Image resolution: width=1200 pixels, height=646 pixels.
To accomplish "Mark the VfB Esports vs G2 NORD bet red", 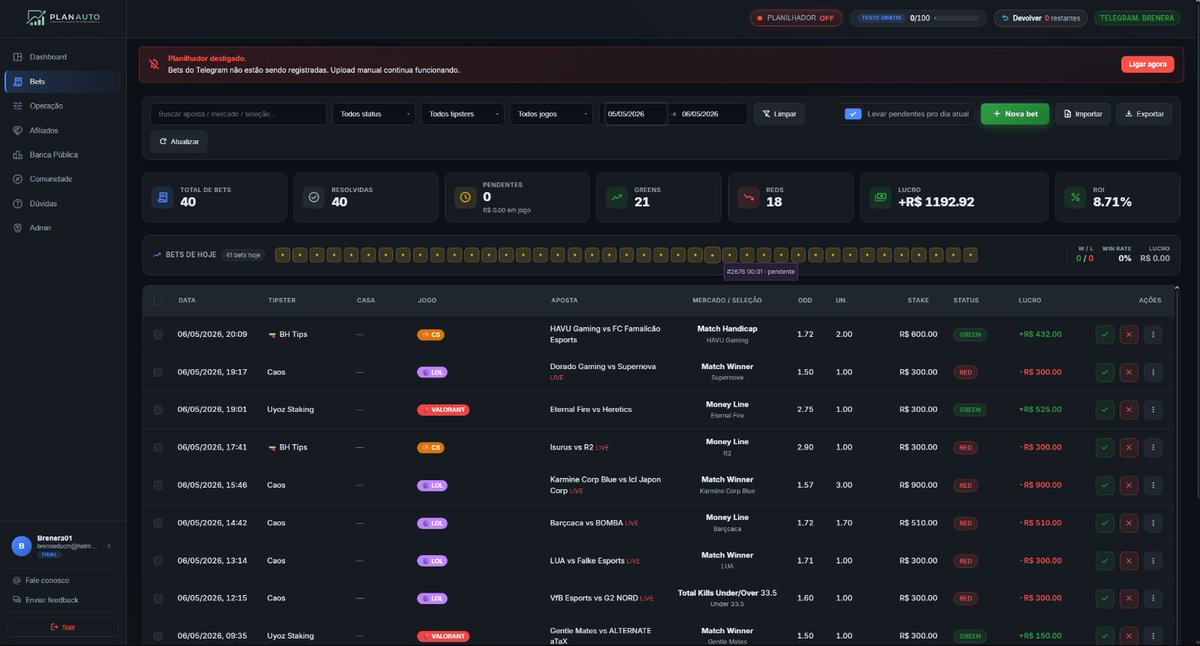I will click(1129, 598).
